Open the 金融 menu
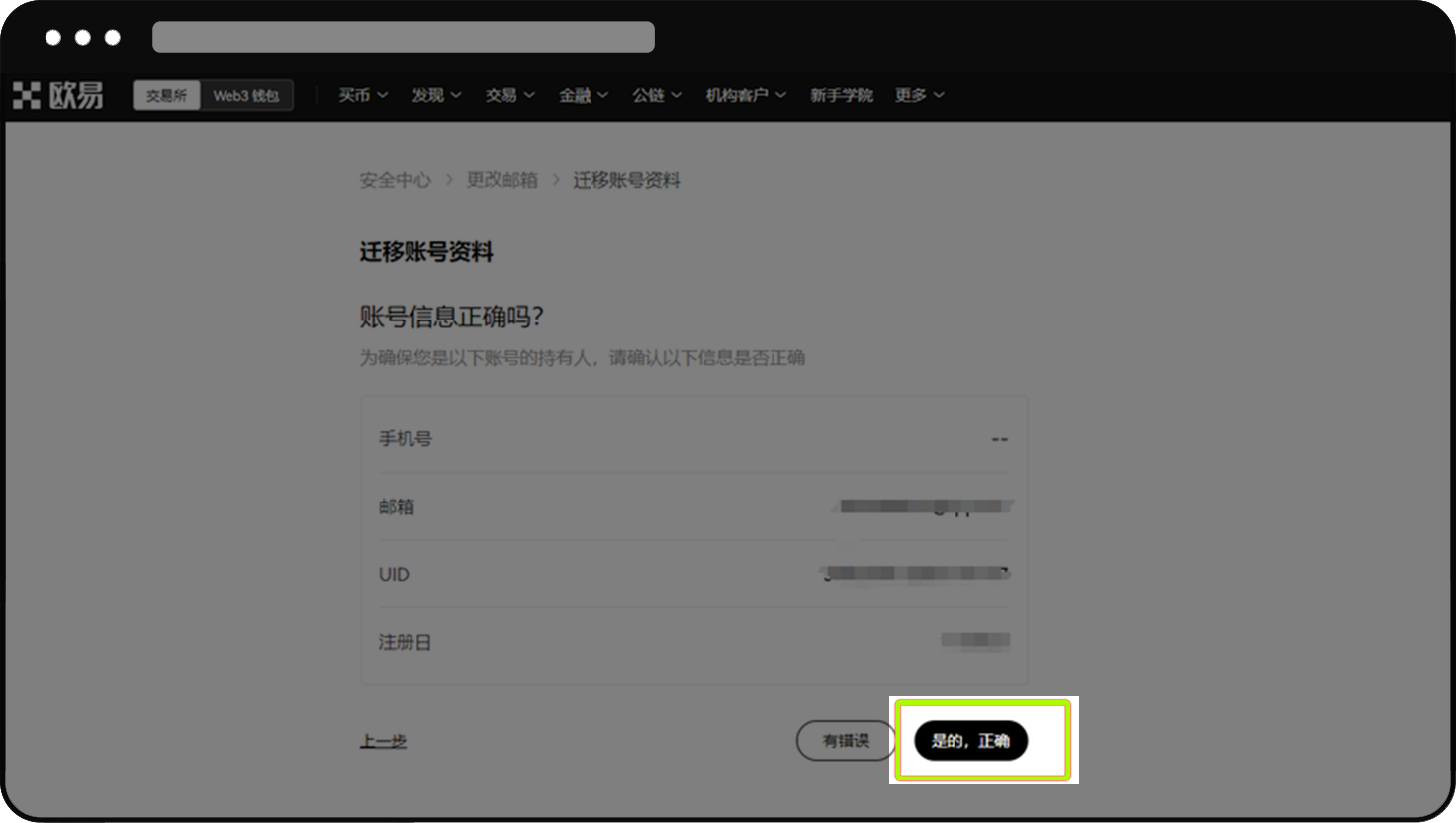The image size is (1456, 823). [583, 95]
